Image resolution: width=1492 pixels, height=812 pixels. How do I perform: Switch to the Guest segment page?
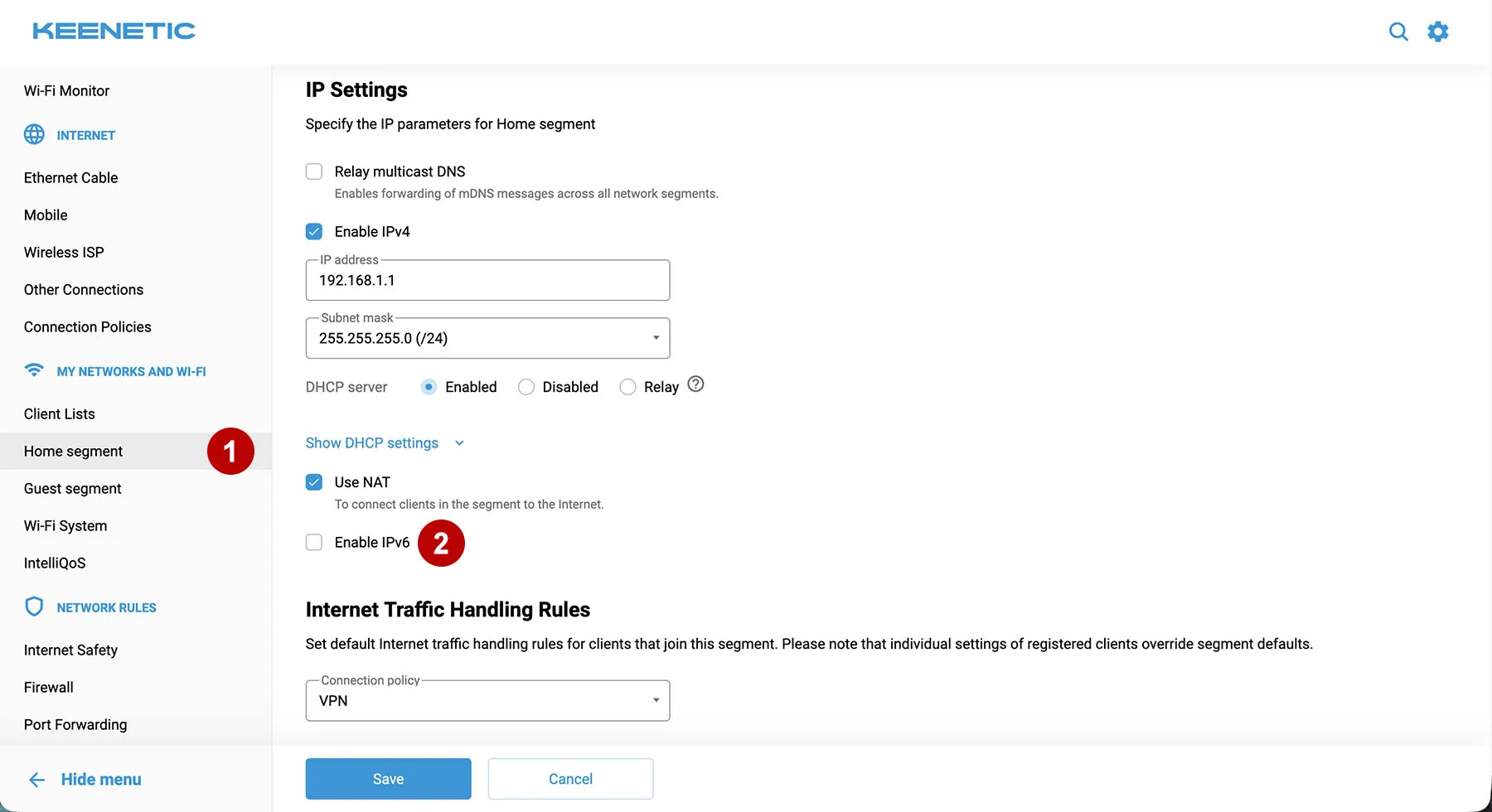72,488
